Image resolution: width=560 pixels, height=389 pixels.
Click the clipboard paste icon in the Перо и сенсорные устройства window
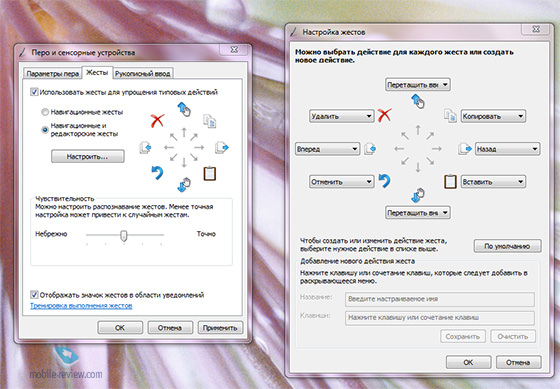click(x=210, y=174)
